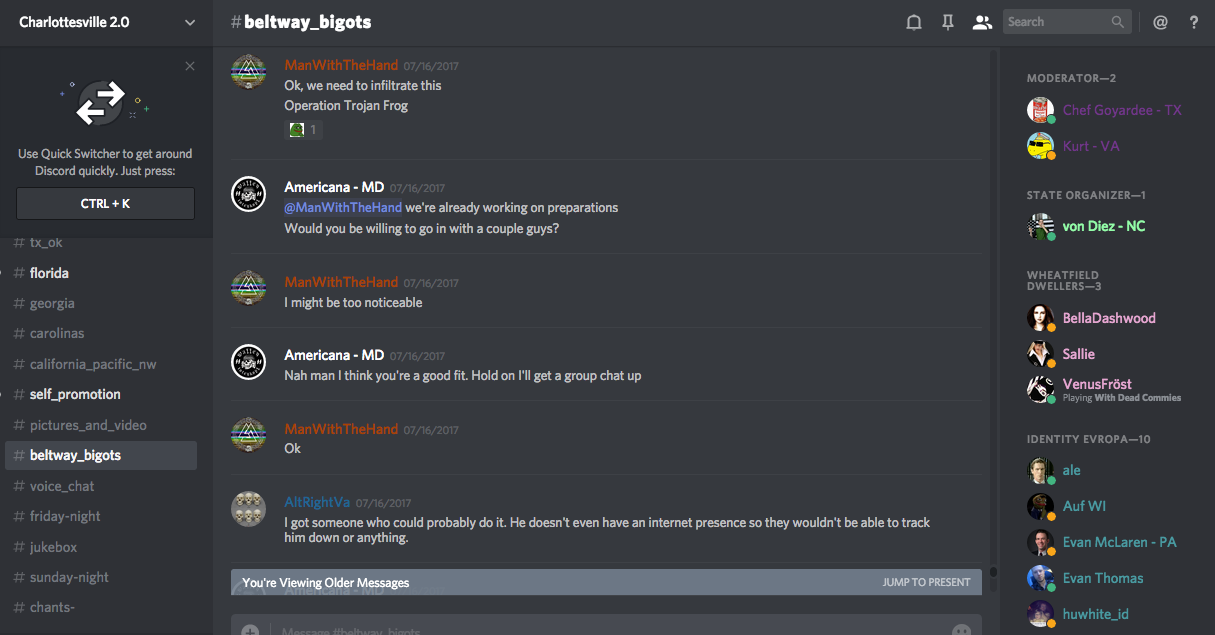This screenshot has height=635, width=1215.
Task: Click the search magnifier icon
Action: 1118,22
